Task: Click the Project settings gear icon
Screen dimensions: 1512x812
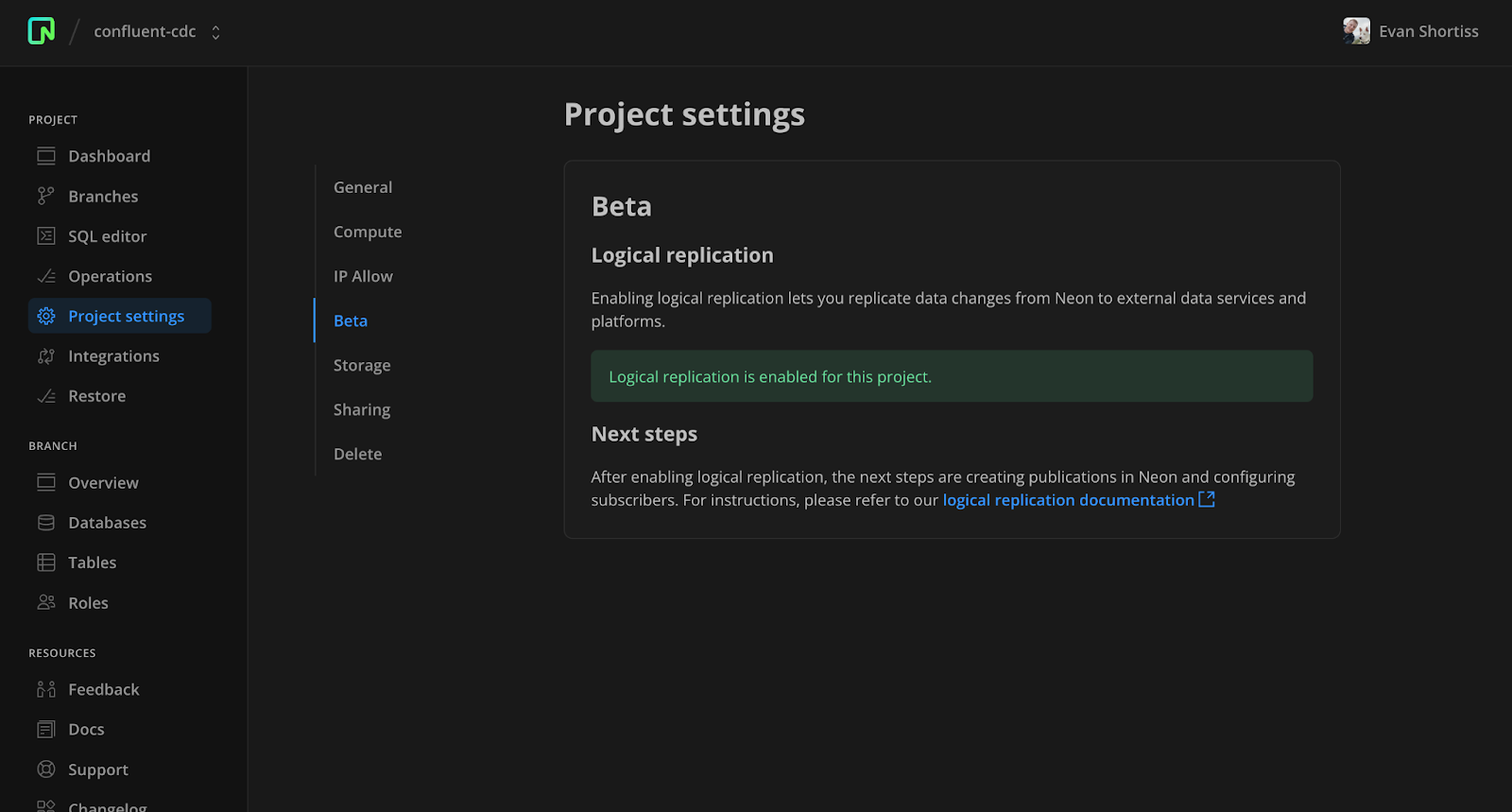Action: 46,316
